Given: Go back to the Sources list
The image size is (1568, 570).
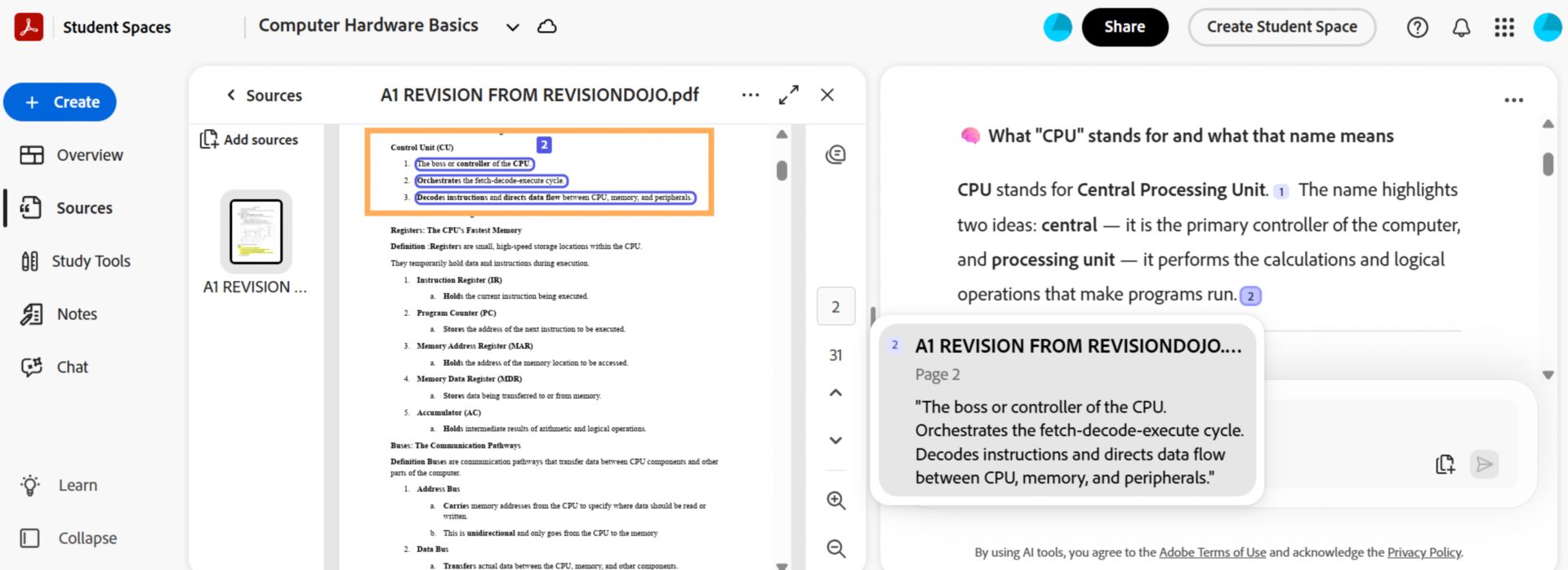Looking at the screenshot, I should pyautogui.click(x=264, y=96).
